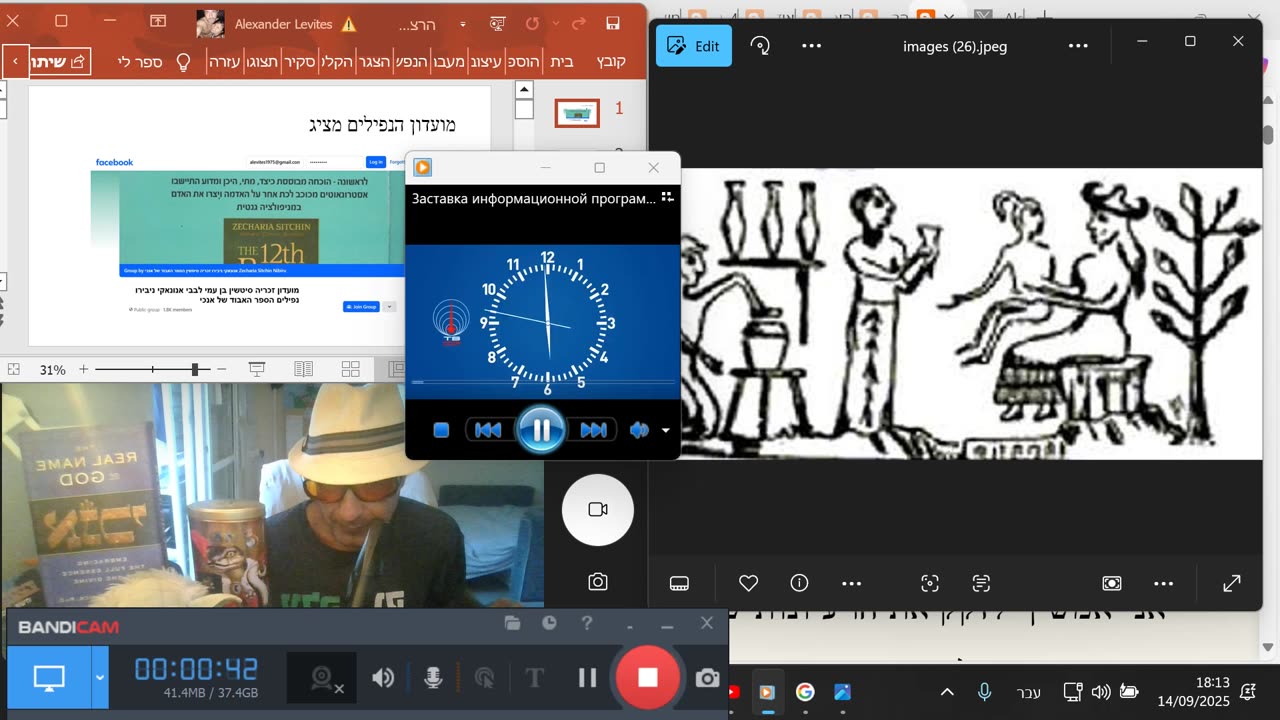Open media player volume dropdown arrow
The image size is (1280, 720).
pyautogui.click(x=666, y=431)
